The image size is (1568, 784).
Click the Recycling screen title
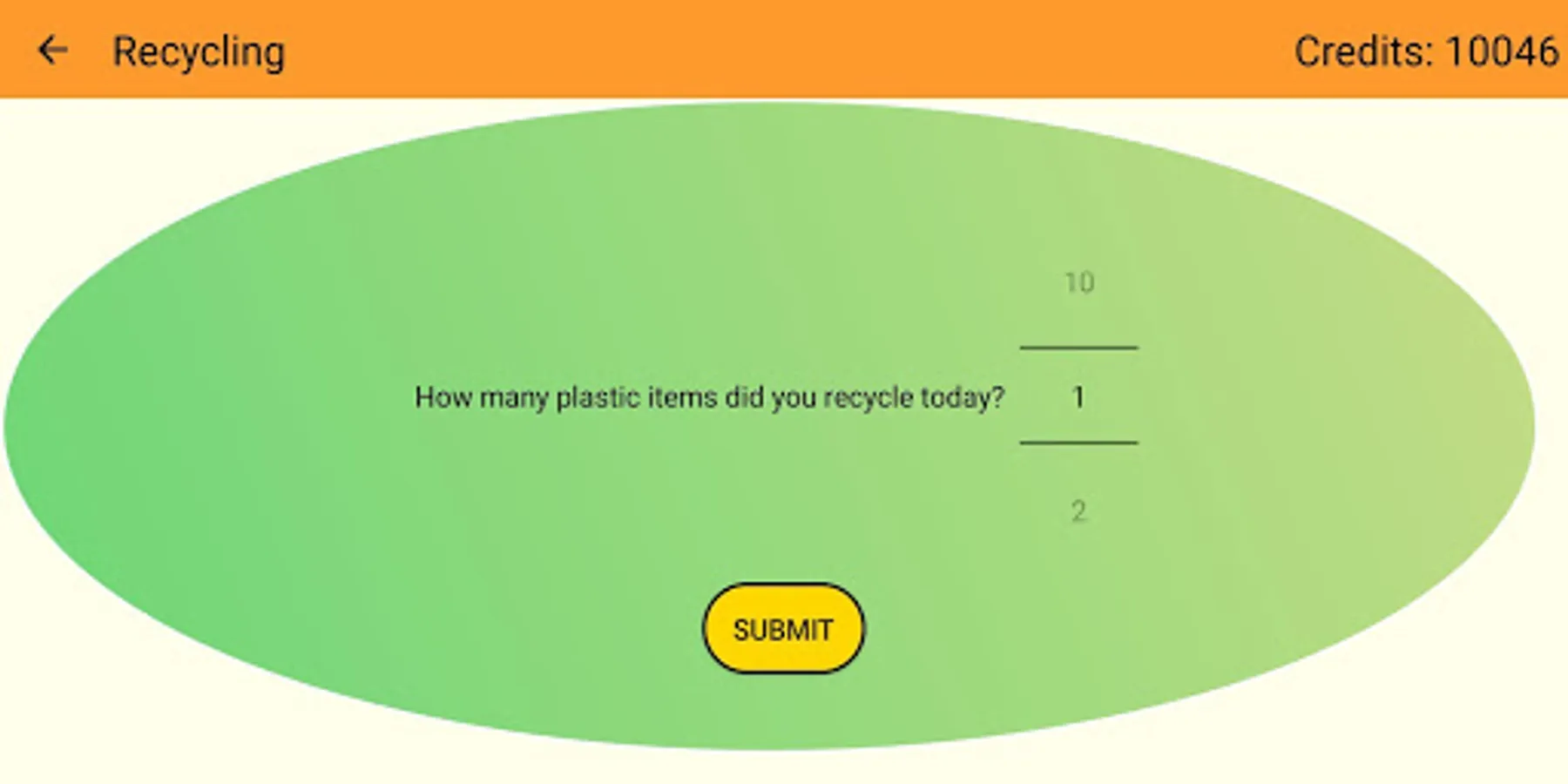pos(199,52)
